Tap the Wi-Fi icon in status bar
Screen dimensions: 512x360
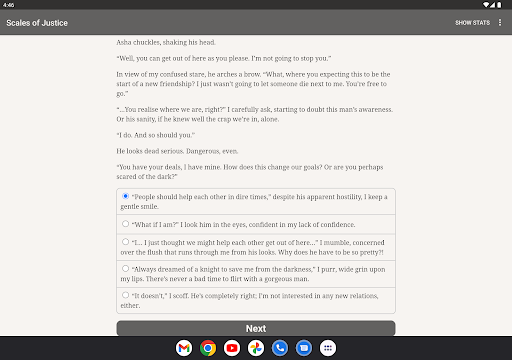(486, 5)
